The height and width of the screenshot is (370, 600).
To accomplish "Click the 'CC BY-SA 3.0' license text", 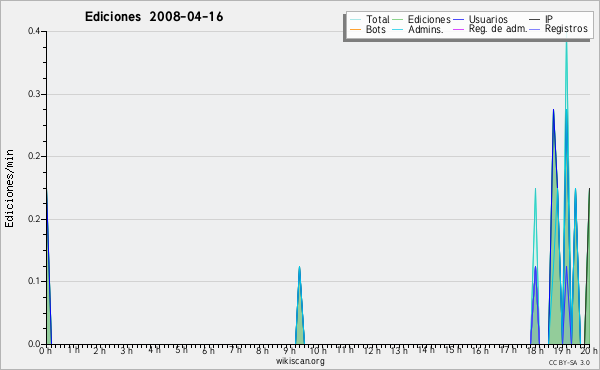I will point(569,363).
